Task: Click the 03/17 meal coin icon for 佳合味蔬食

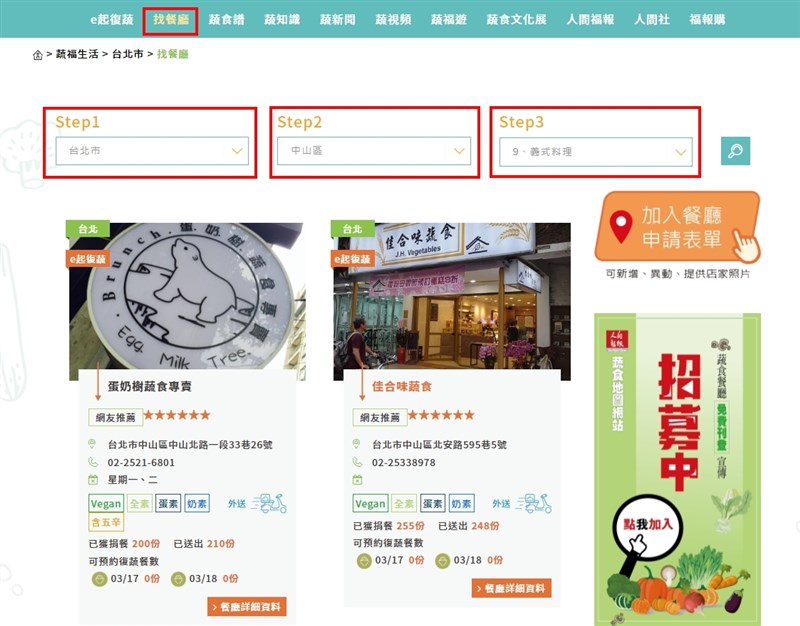Action: (x=364, y=561)
